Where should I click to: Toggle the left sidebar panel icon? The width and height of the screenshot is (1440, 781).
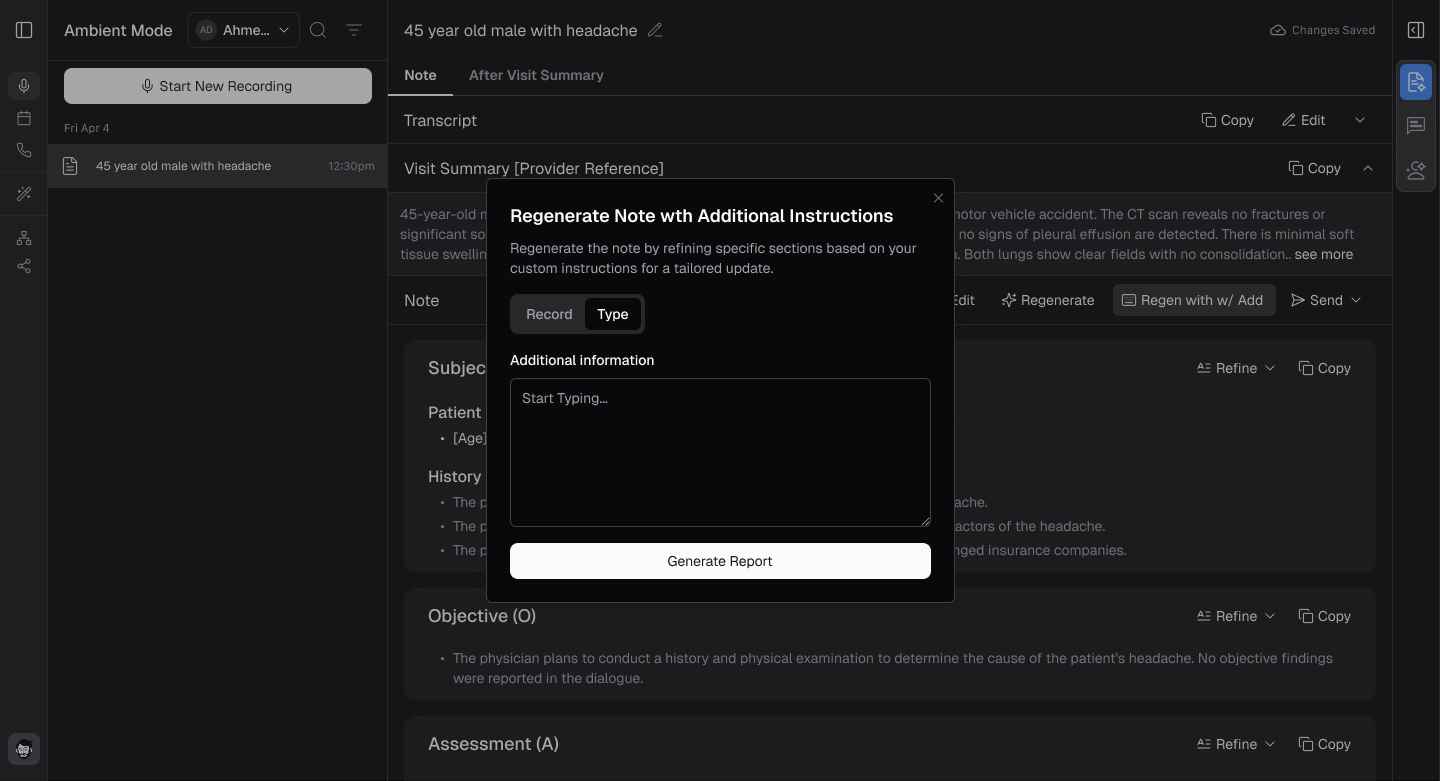point(24,30)
